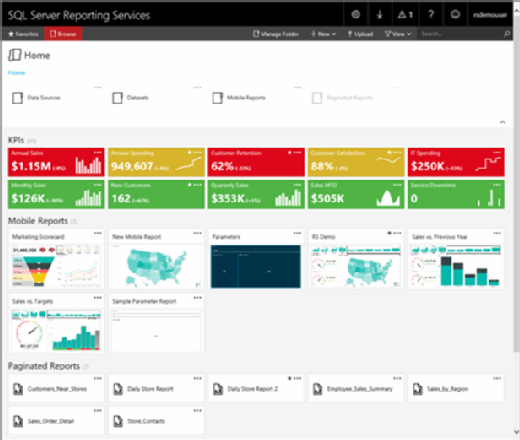
Task: Open the settings gear icon
Action: (356, 14)
